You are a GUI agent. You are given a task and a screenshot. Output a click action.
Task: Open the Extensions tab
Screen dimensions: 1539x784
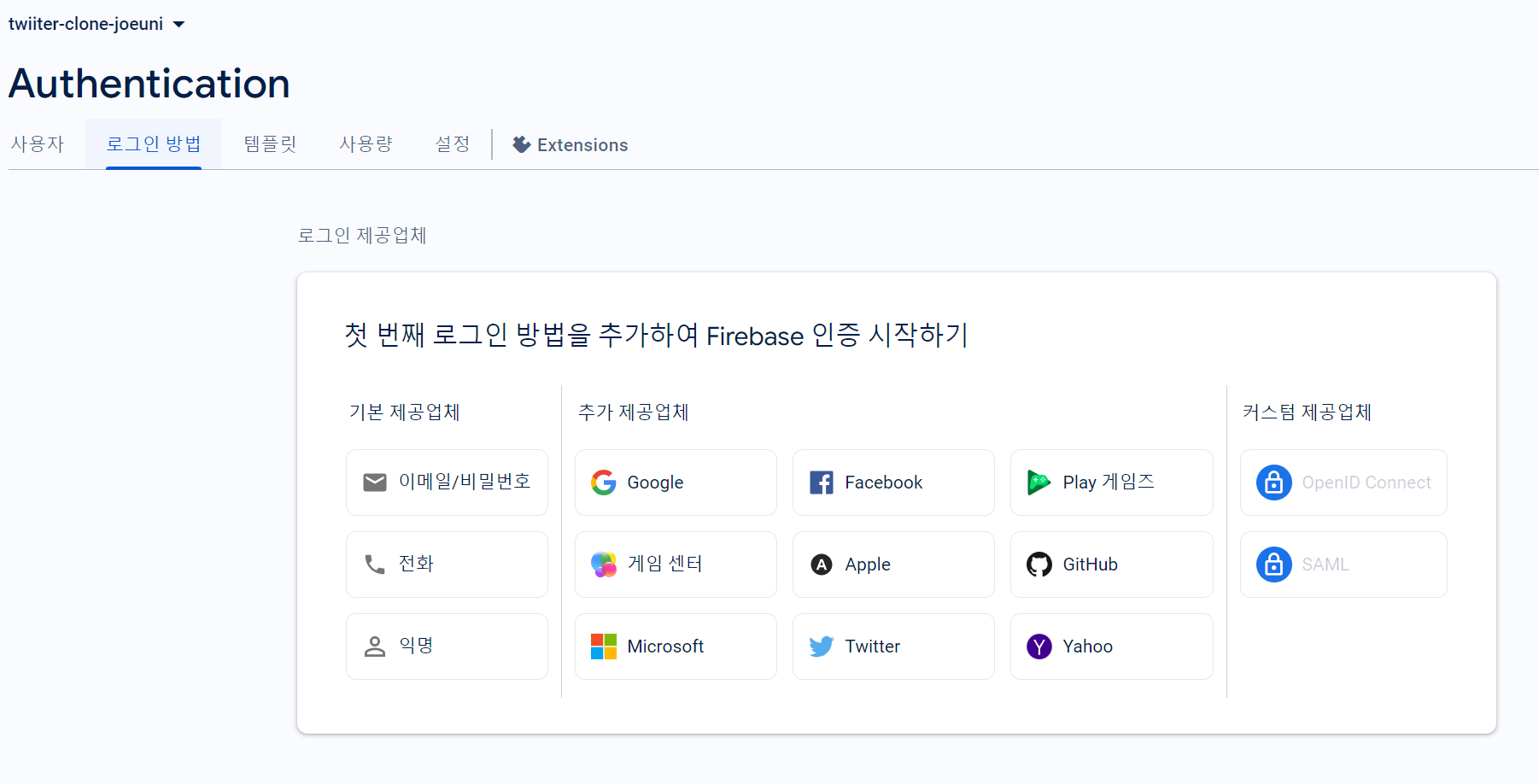tap(571, 145)
